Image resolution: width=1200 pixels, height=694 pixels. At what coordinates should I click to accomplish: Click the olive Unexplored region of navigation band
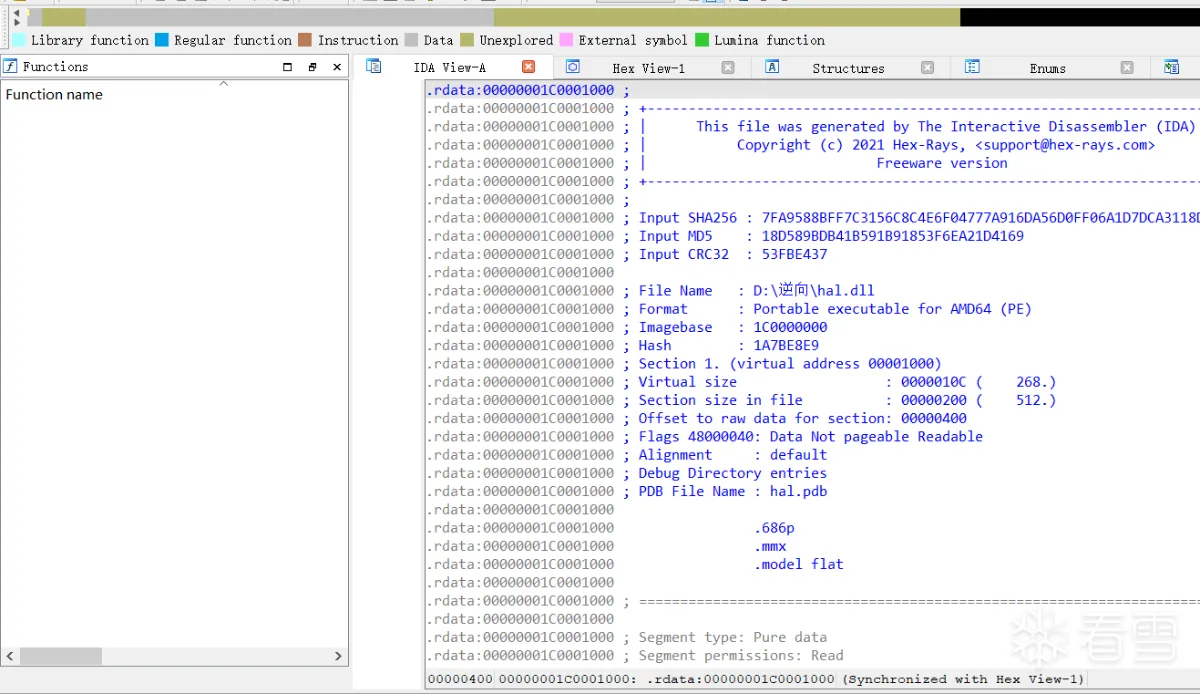(727, 17)
